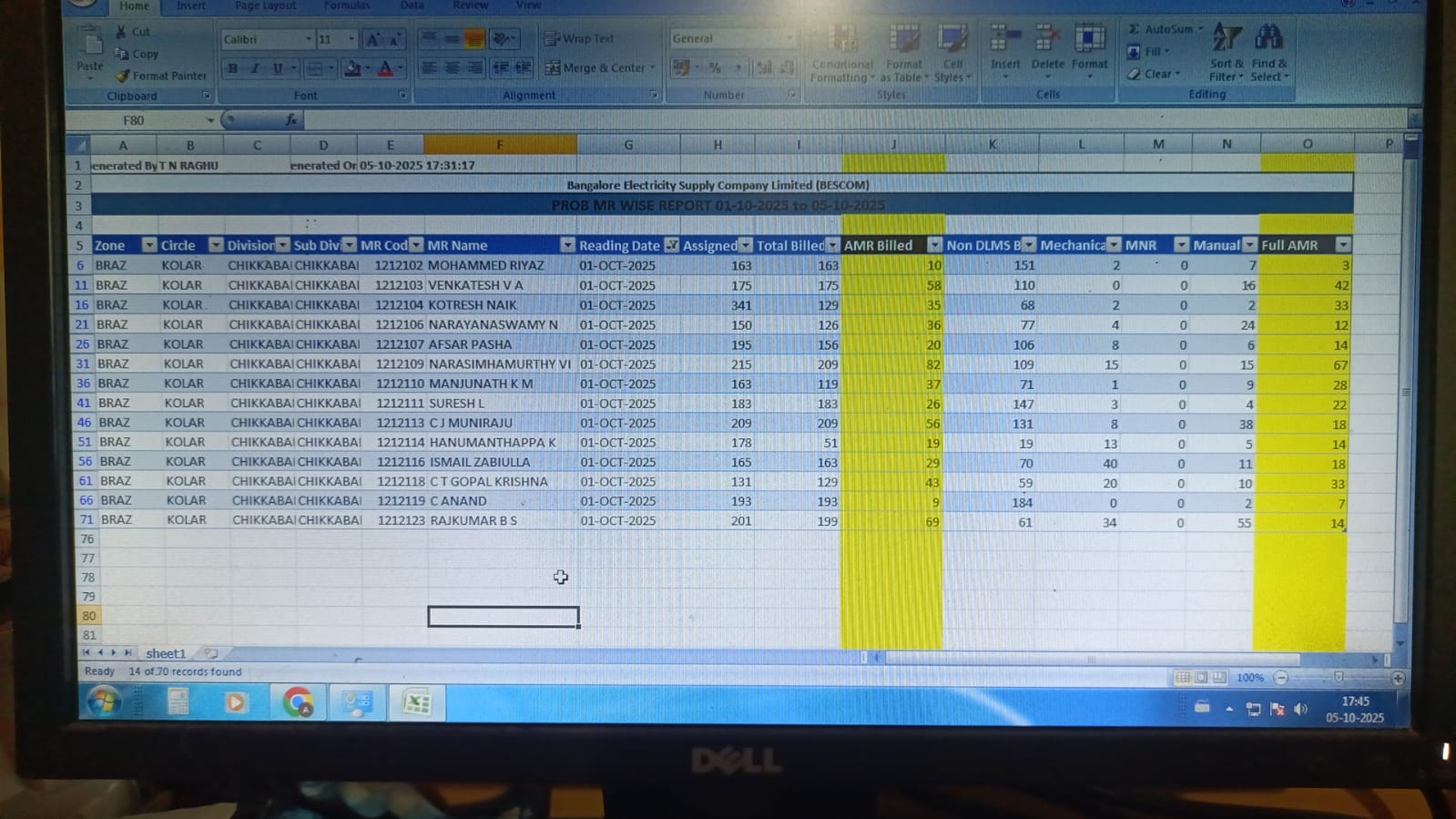Switch to the Page Layout ribbon tab
The height and width of the screenshot is (819, 1456).
[x=265, y=5]
